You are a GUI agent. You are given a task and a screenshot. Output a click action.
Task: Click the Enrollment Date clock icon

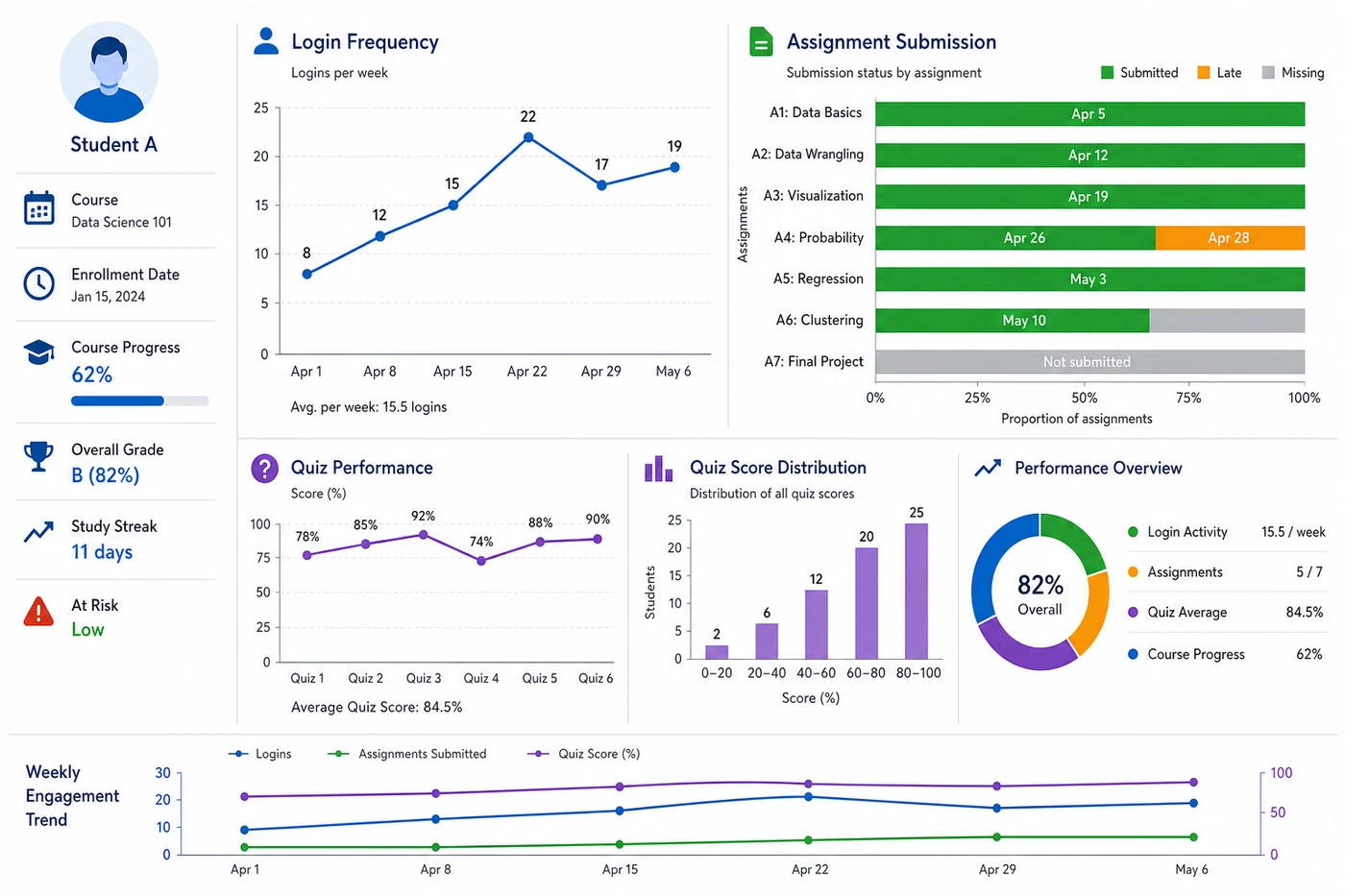[39, 283]
